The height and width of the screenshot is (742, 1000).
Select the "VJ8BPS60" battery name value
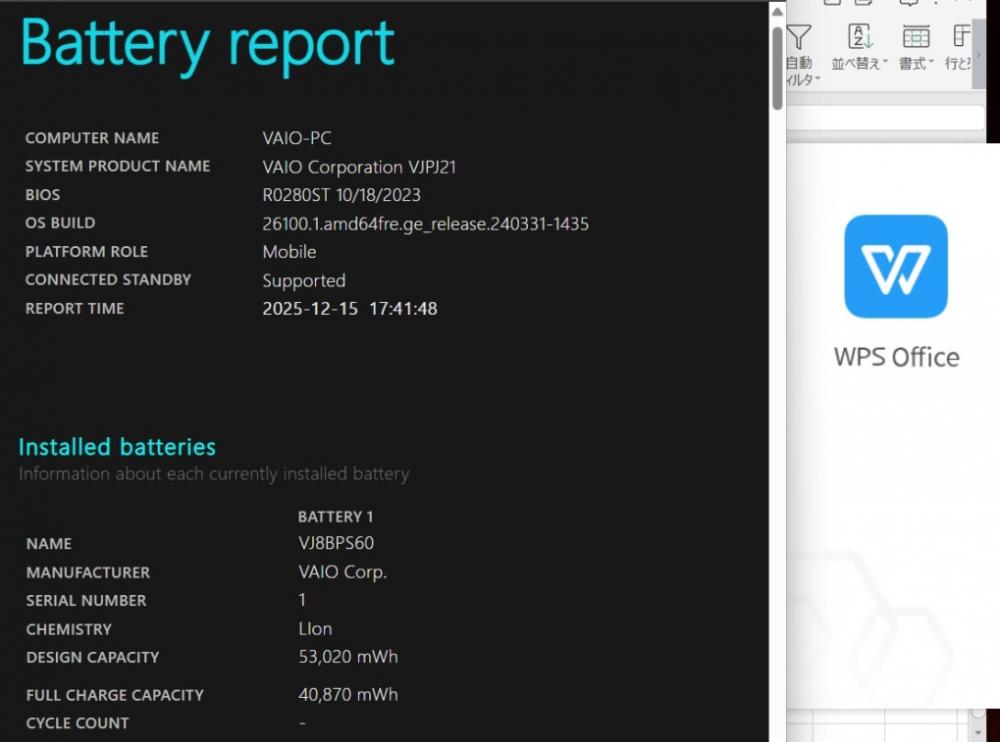[336, 543]
